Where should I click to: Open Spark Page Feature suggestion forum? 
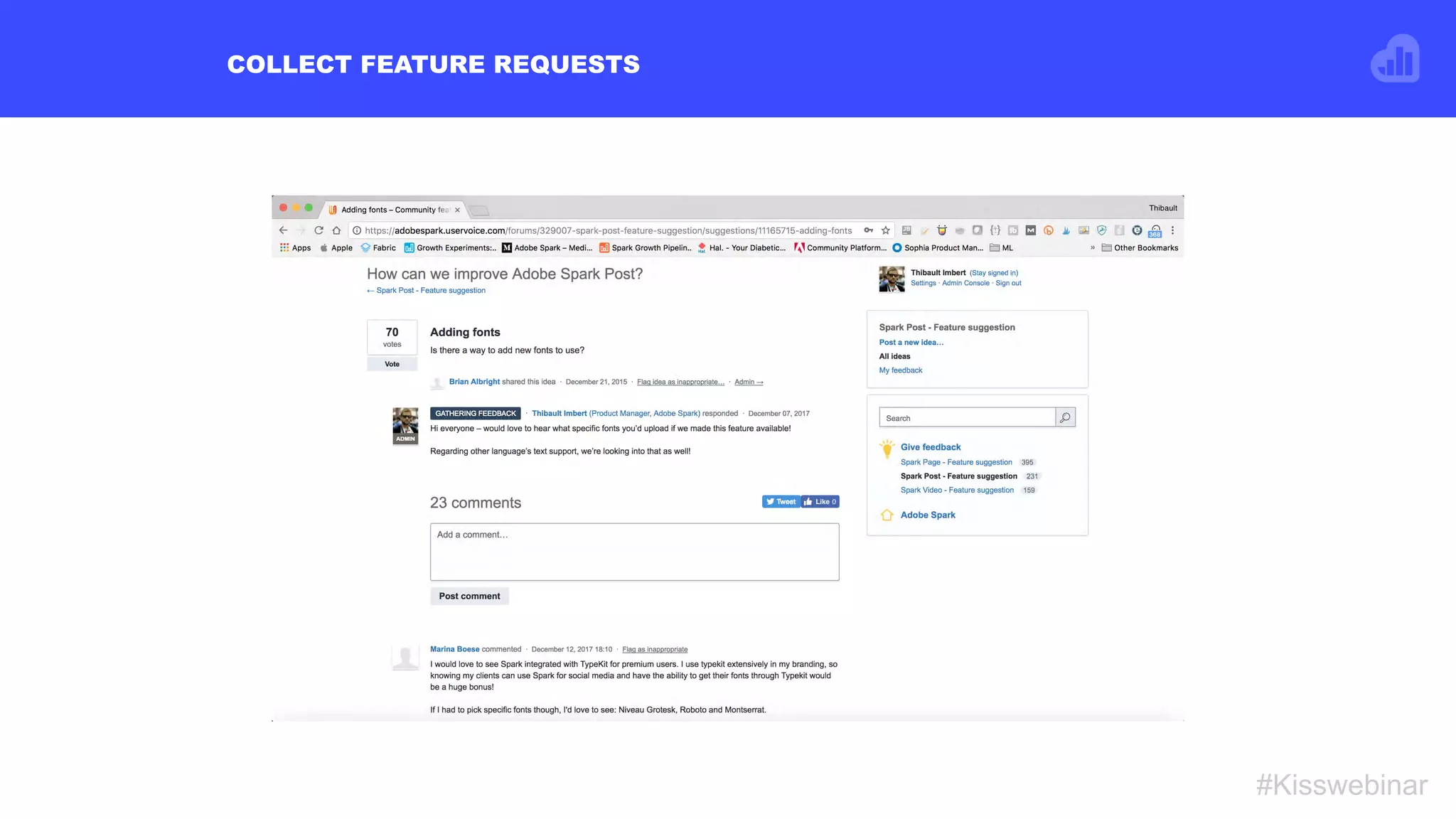(956, 463)
